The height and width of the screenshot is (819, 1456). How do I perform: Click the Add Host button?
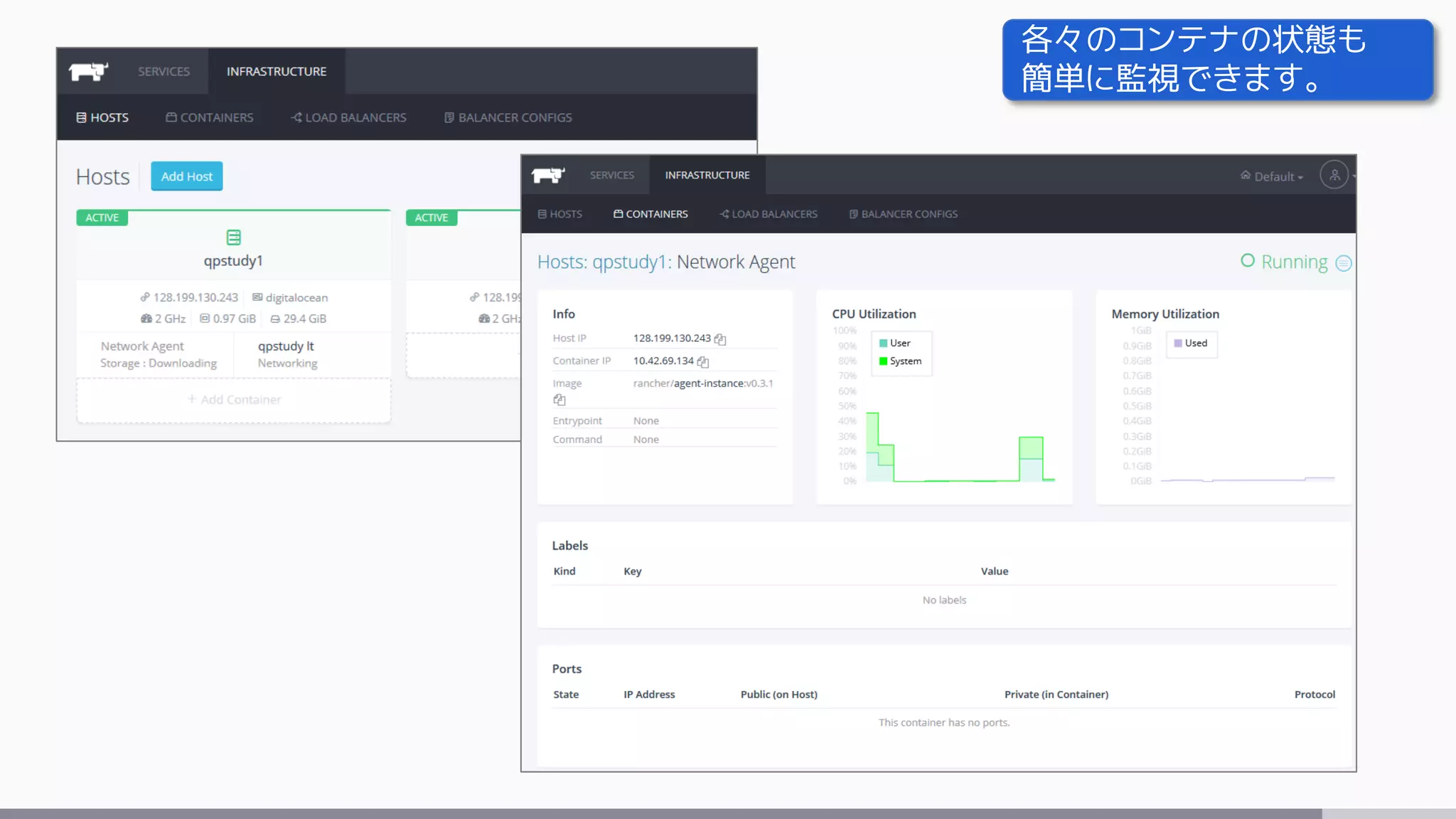[x=186, y=176]
